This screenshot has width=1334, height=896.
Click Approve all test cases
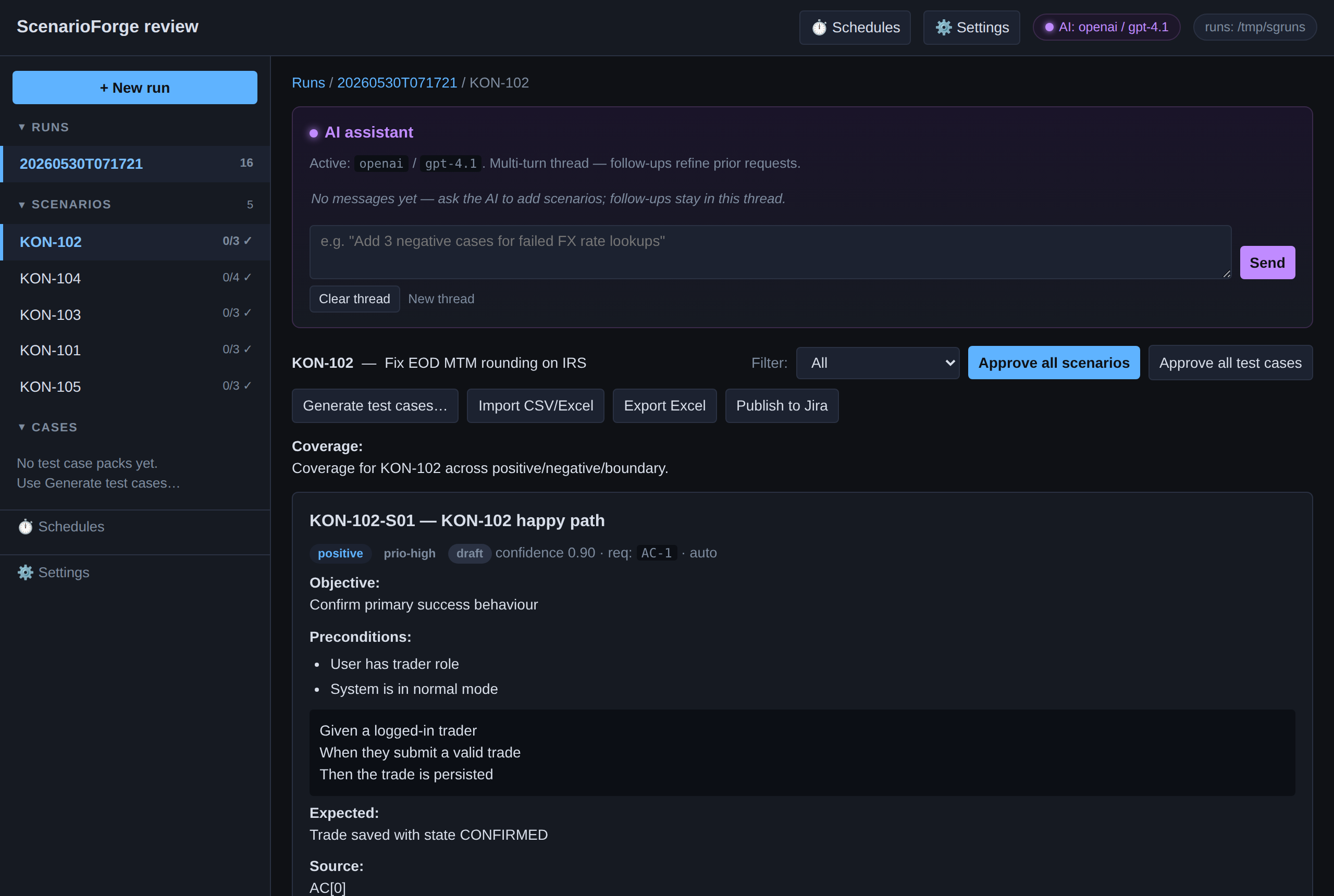1230,363
